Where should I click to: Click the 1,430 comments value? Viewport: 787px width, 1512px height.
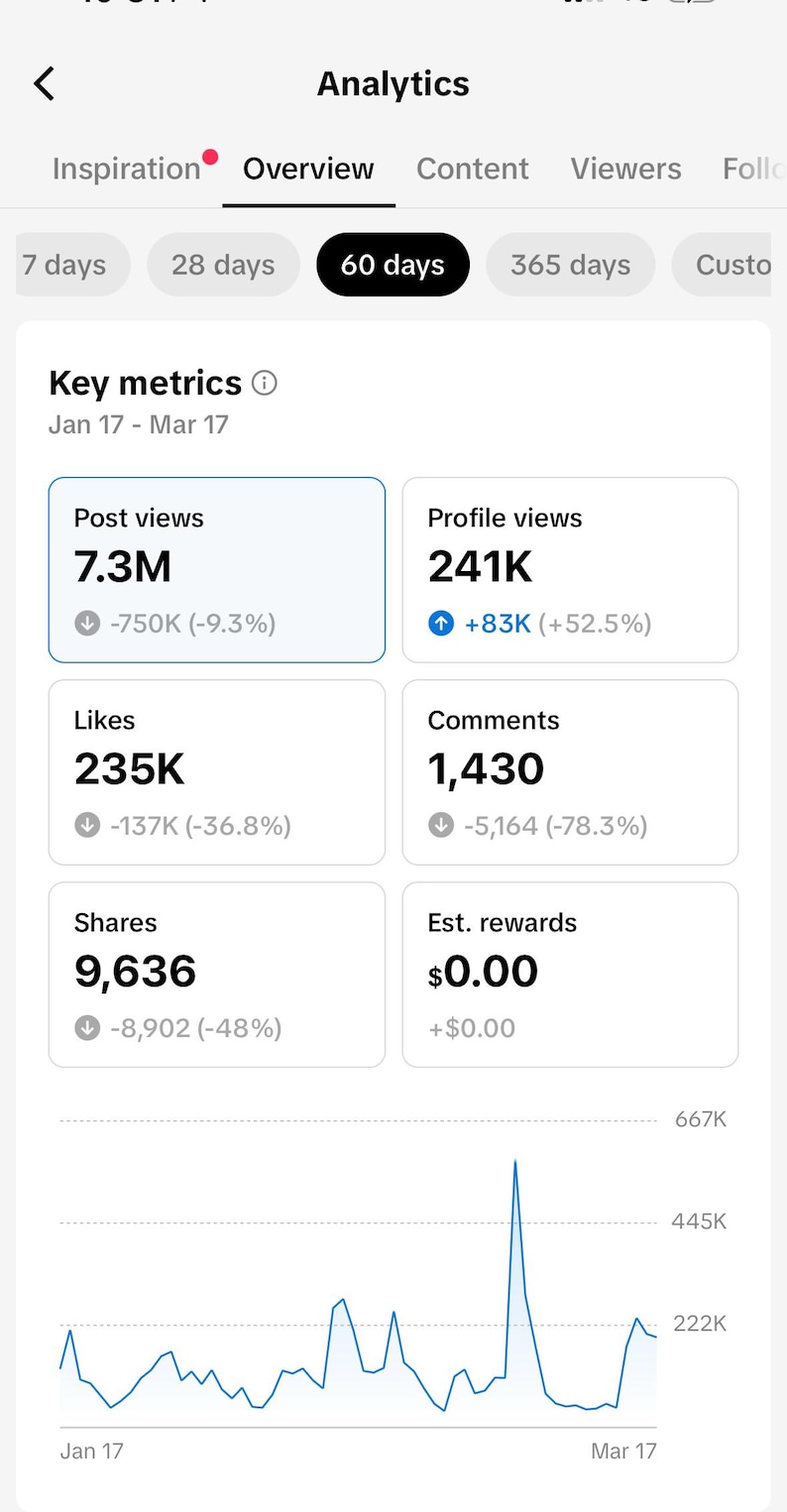487,769
